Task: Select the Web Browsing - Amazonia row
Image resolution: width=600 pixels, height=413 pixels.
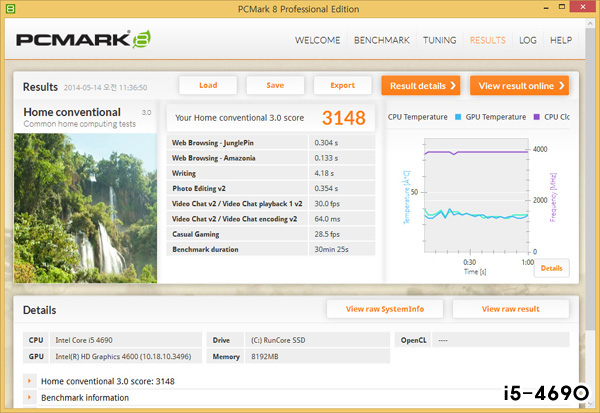Action: pyautogui.click(x=271, y=158)
